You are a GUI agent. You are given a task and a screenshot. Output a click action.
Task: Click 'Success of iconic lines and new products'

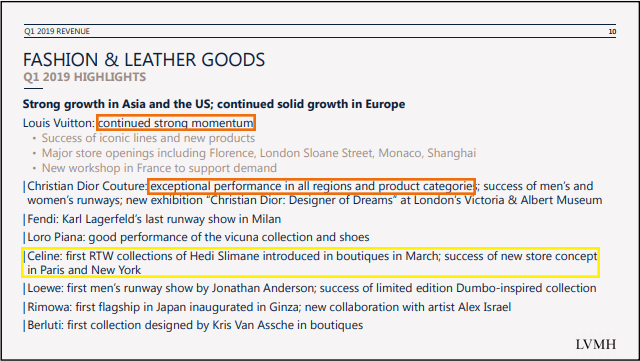click(148, 138)
